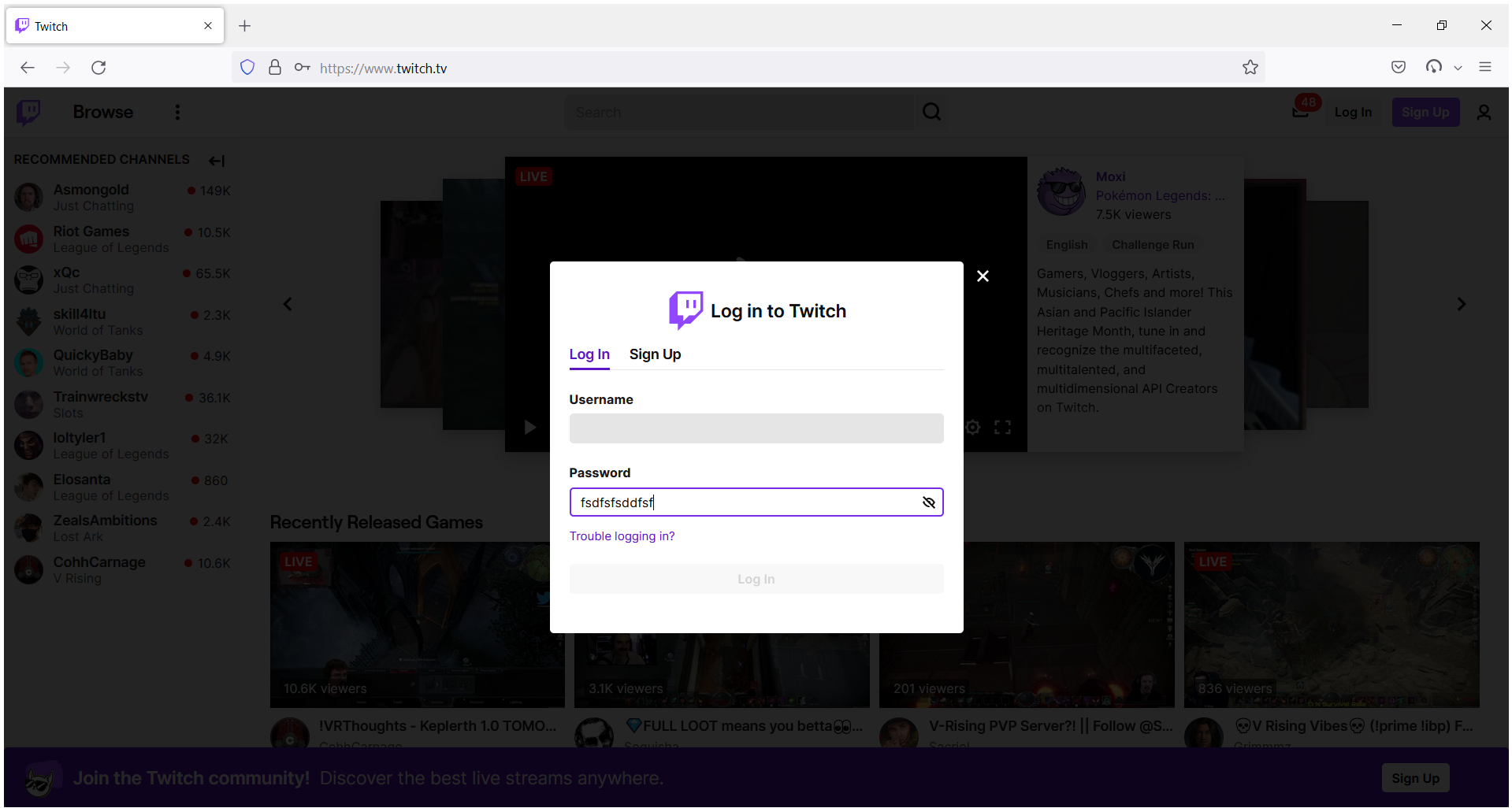Click Log In in the top navigation
1512x808 pixels.
[x=1353, y=113]
